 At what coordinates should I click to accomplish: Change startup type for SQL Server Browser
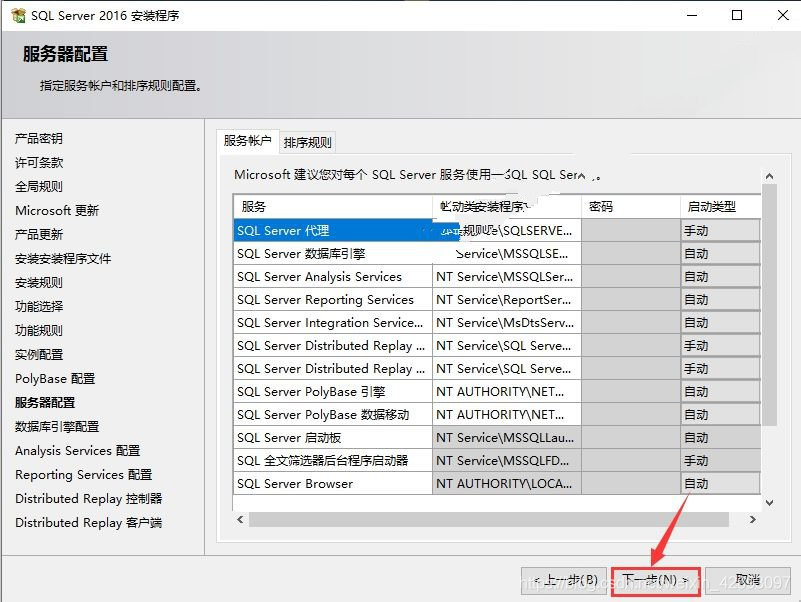click(720, 483)
